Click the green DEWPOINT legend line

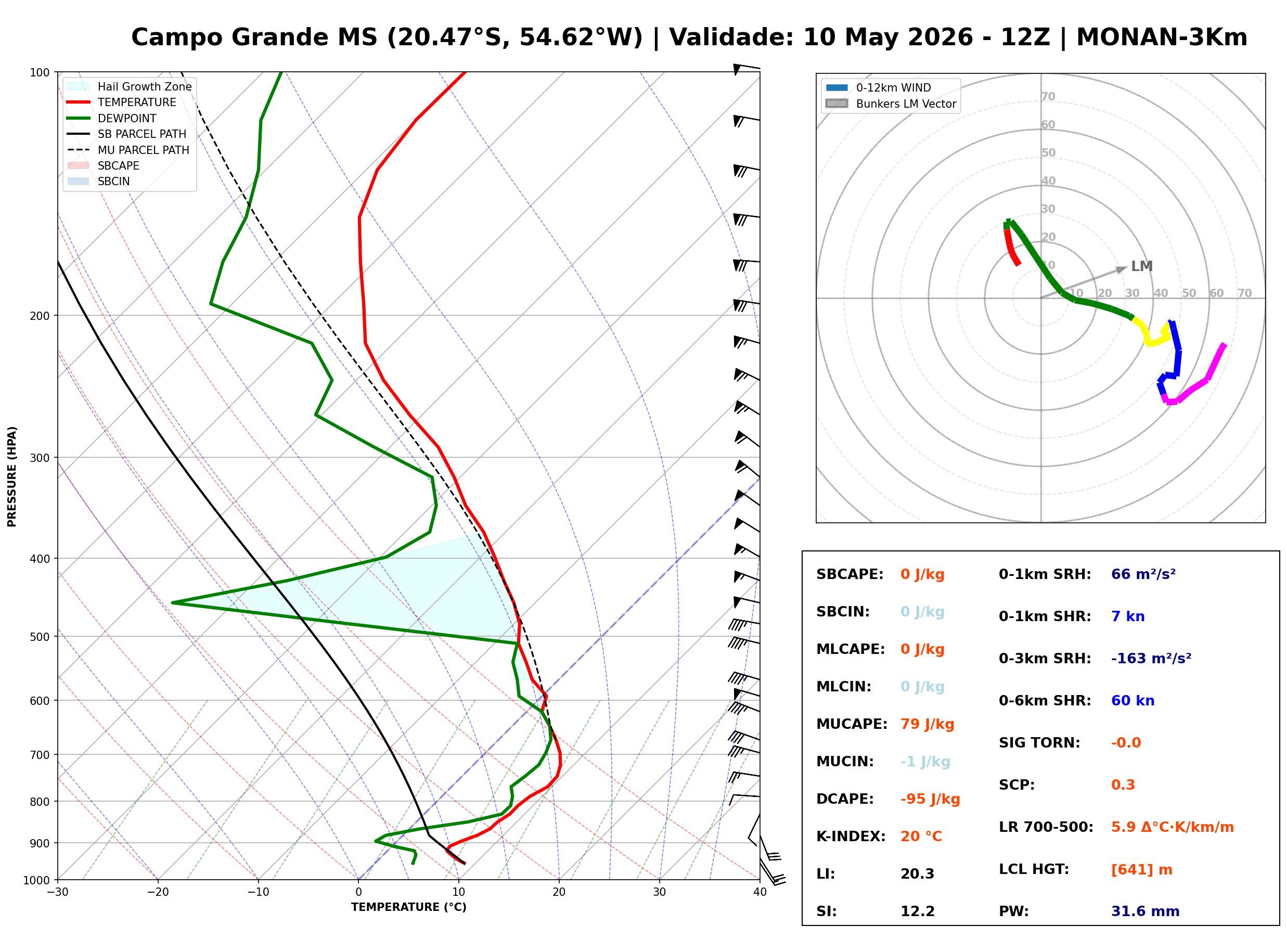[79, 118]
